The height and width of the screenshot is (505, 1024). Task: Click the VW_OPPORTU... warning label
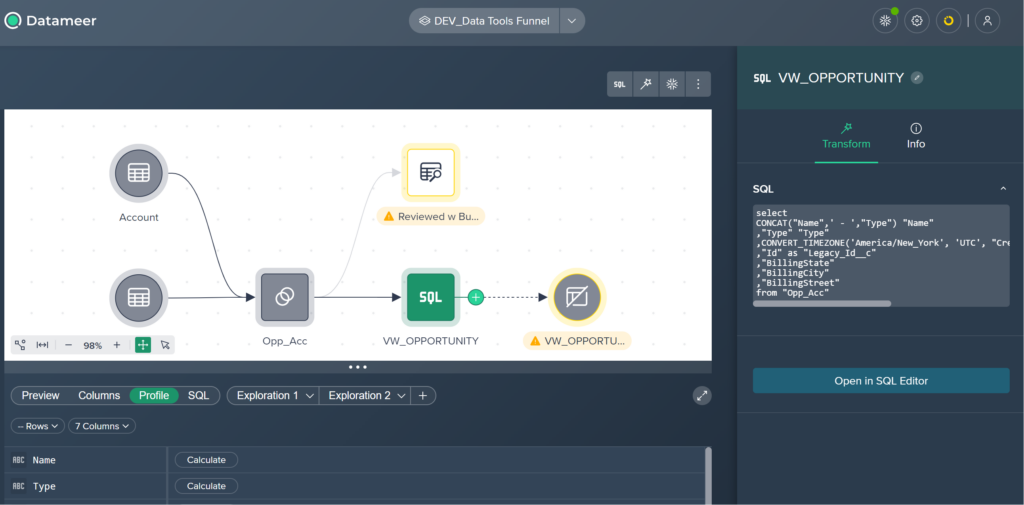tap(577, 340)
